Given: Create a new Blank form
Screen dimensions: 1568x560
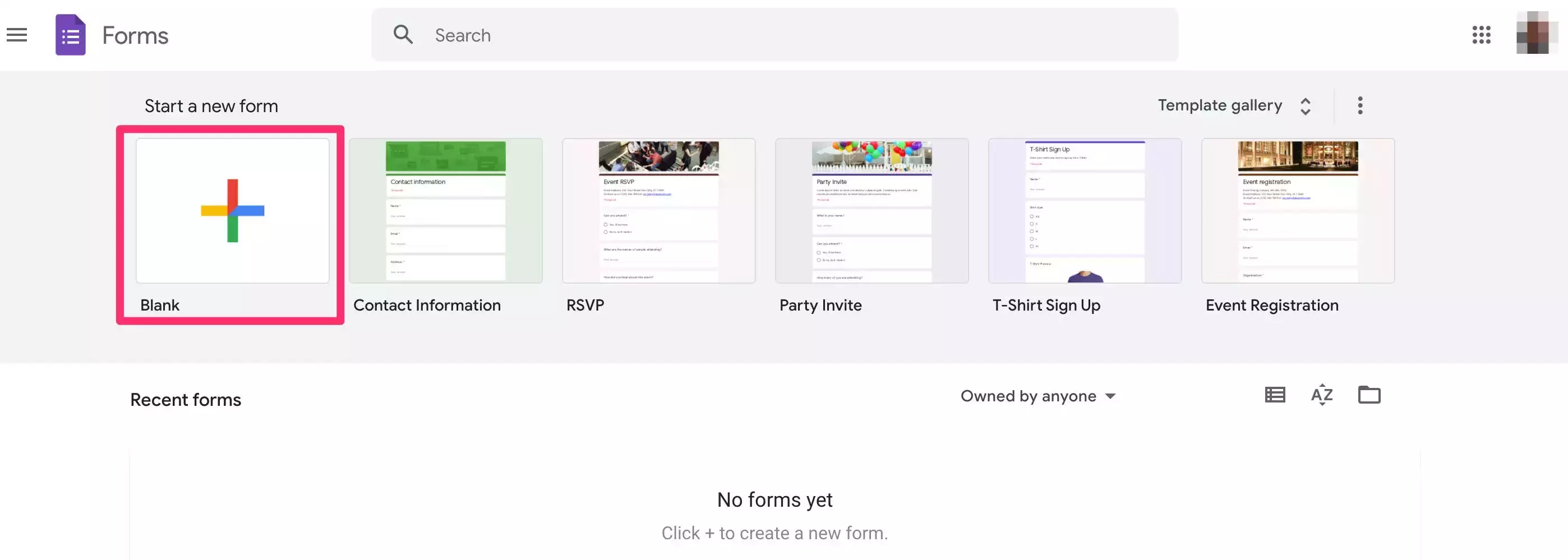Looking at the screenshot, I should click(x=233, y=211).
